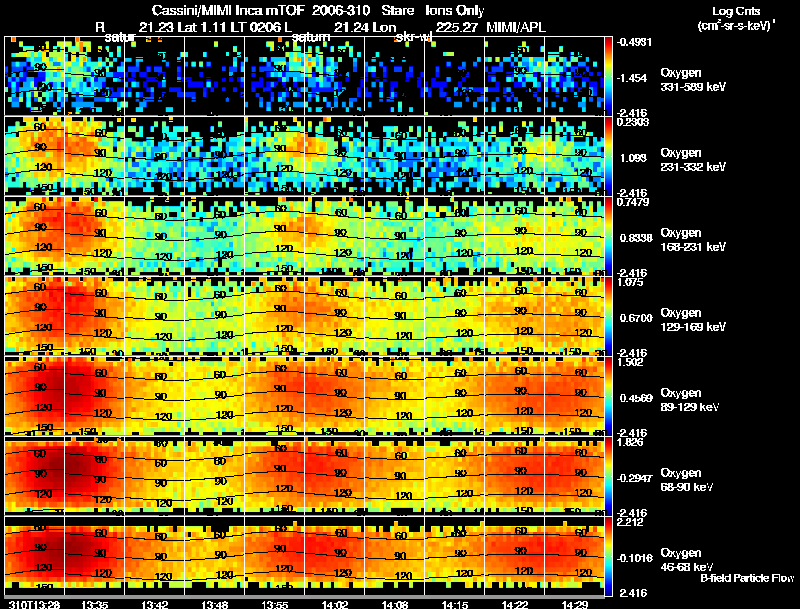Click the colorbar value '0.6700'

(636, 318)
